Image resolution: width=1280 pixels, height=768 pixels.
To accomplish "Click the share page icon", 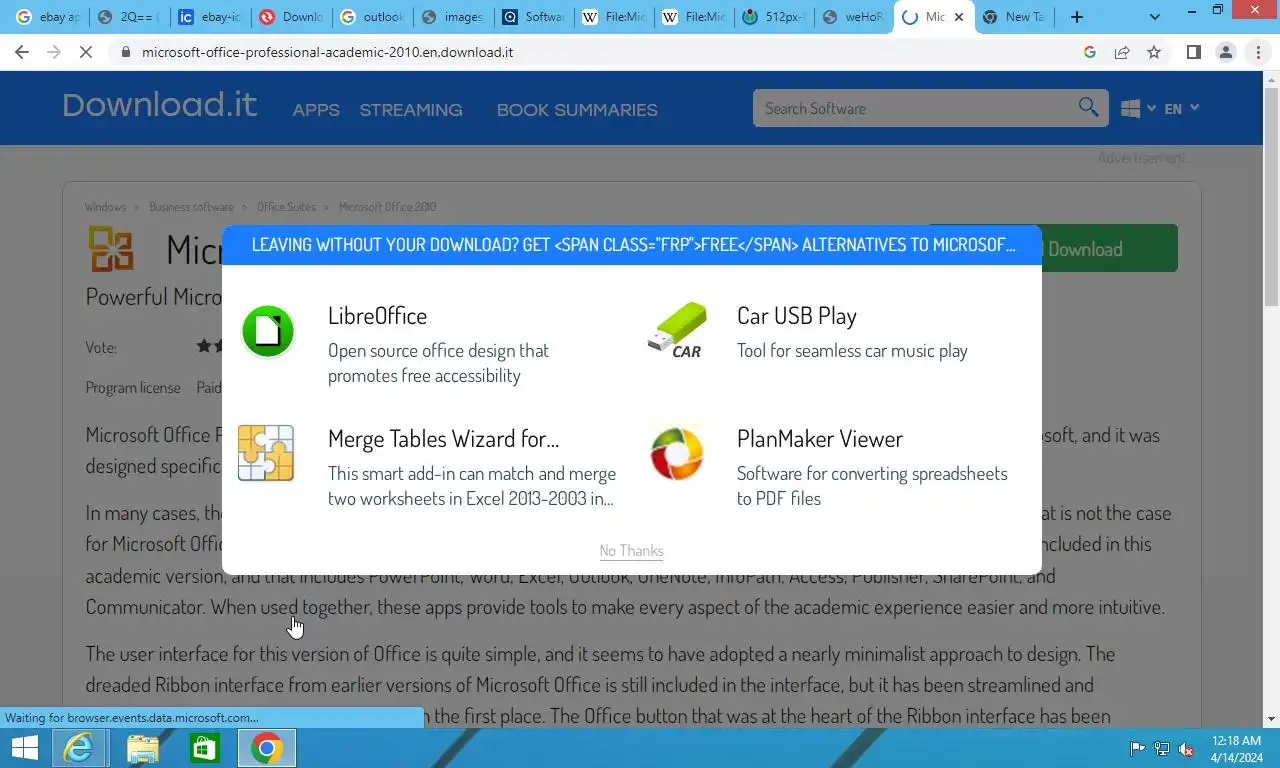I will 1122,52.
